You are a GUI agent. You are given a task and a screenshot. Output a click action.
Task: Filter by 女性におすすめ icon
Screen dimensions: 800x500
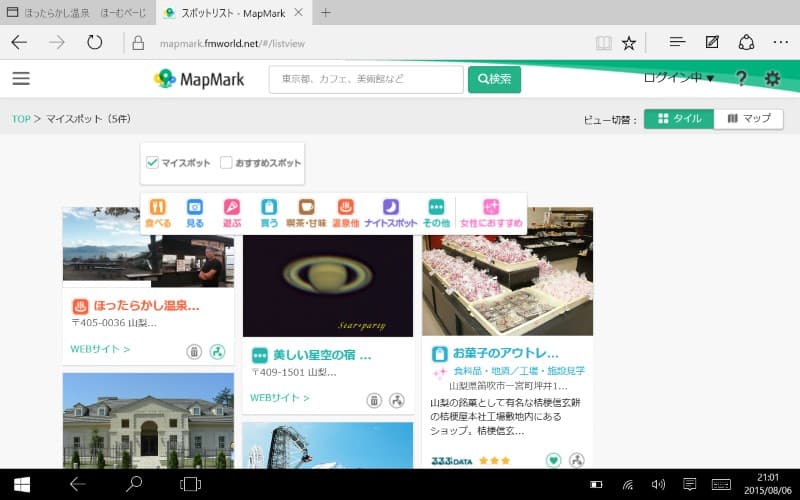click(x=491, y=212)
